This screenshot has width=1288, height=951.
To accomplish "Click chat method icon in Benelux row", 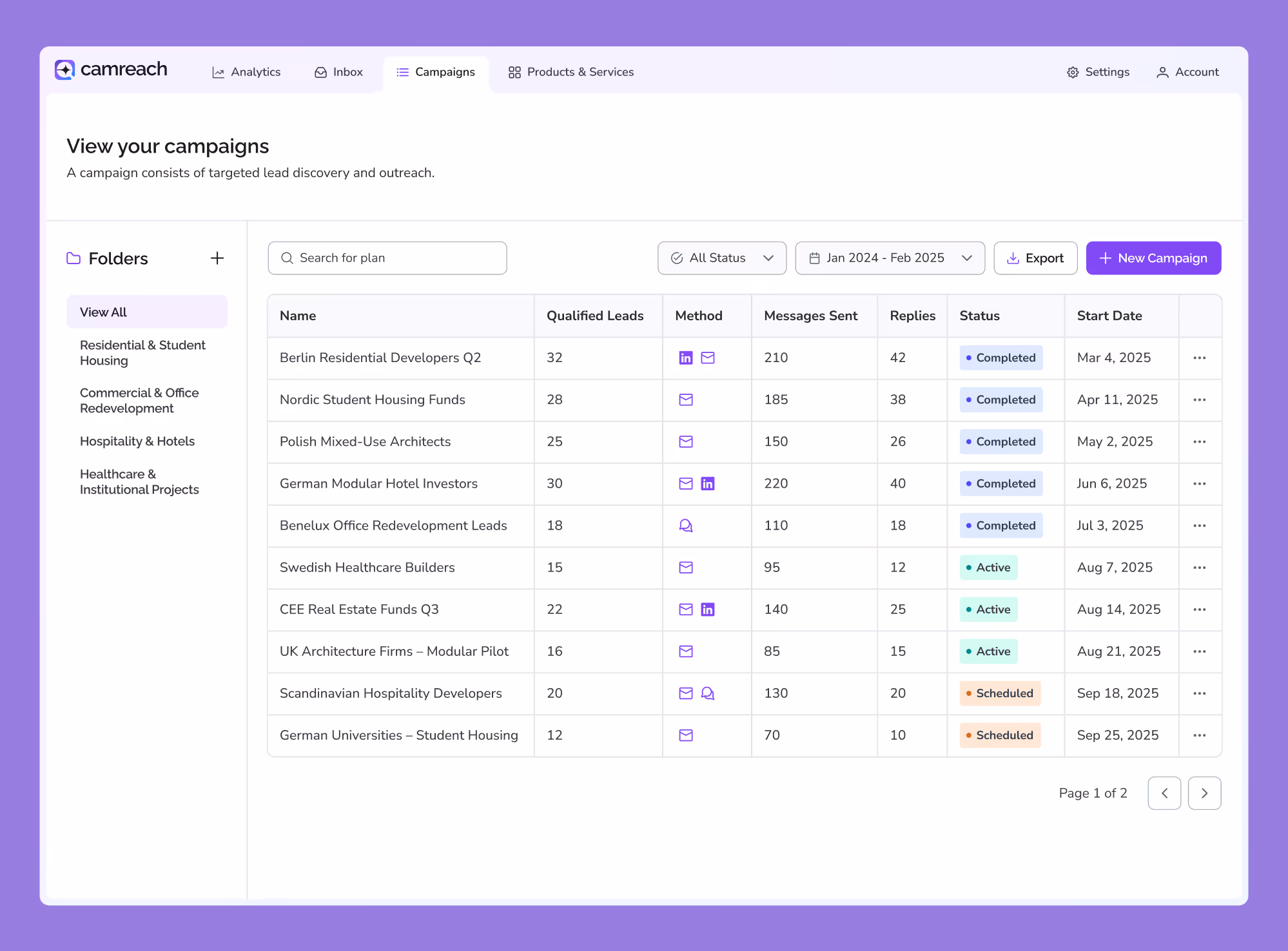I will pos(685,526).
